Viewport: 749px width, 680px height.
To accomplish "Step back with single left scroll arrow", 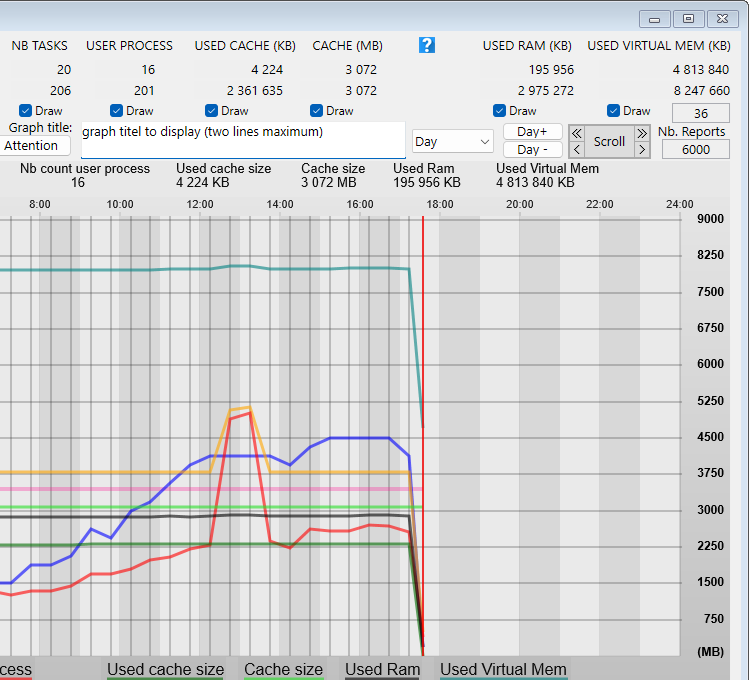I will coord(577,150).
